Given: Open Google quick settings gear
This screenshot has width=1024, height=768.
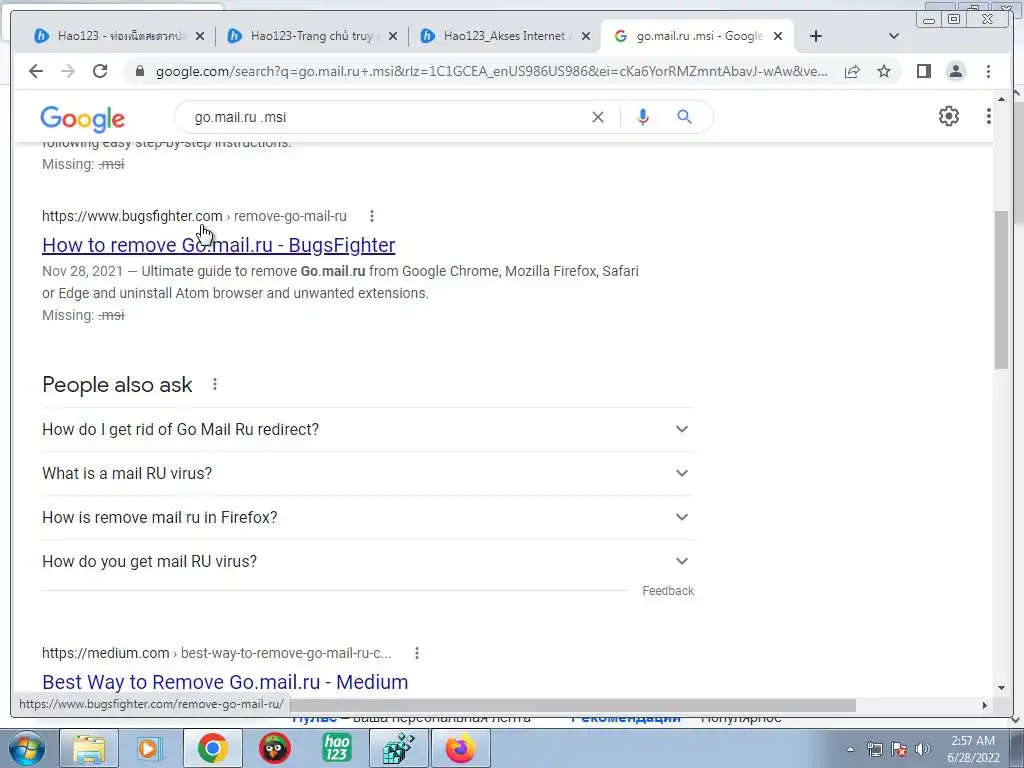Looking at the screenshot, I should (x=948, y=116).
